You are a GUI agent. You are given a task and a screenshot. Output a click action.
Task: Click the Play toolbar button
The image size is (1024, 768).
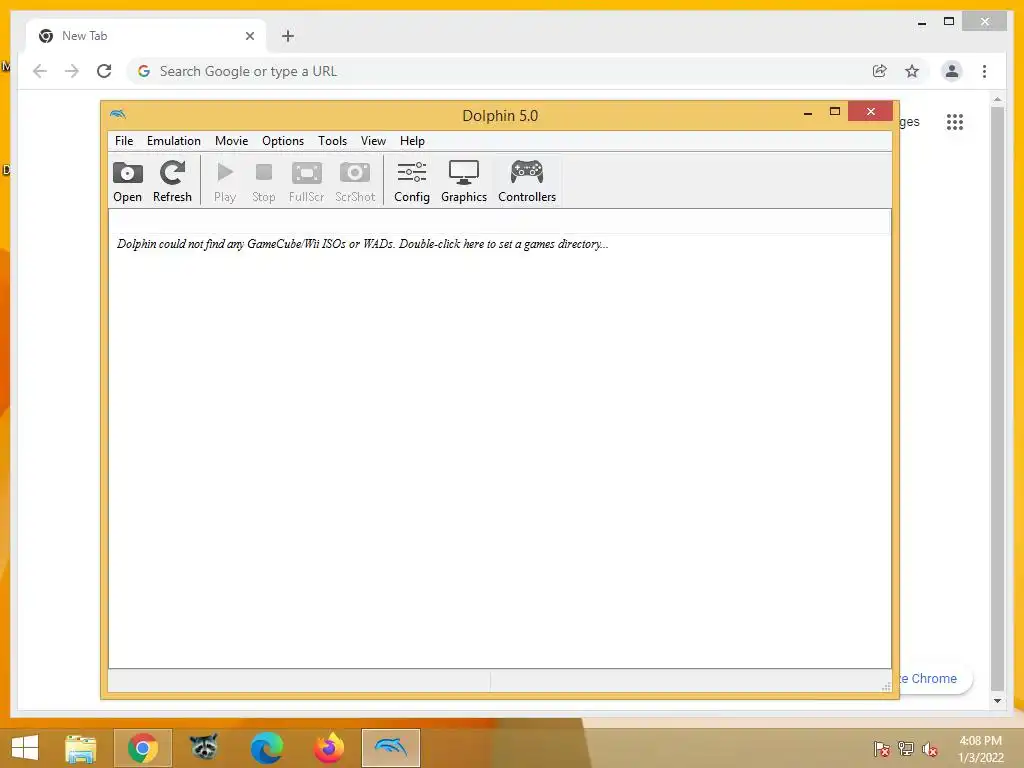tap(225, 182)
